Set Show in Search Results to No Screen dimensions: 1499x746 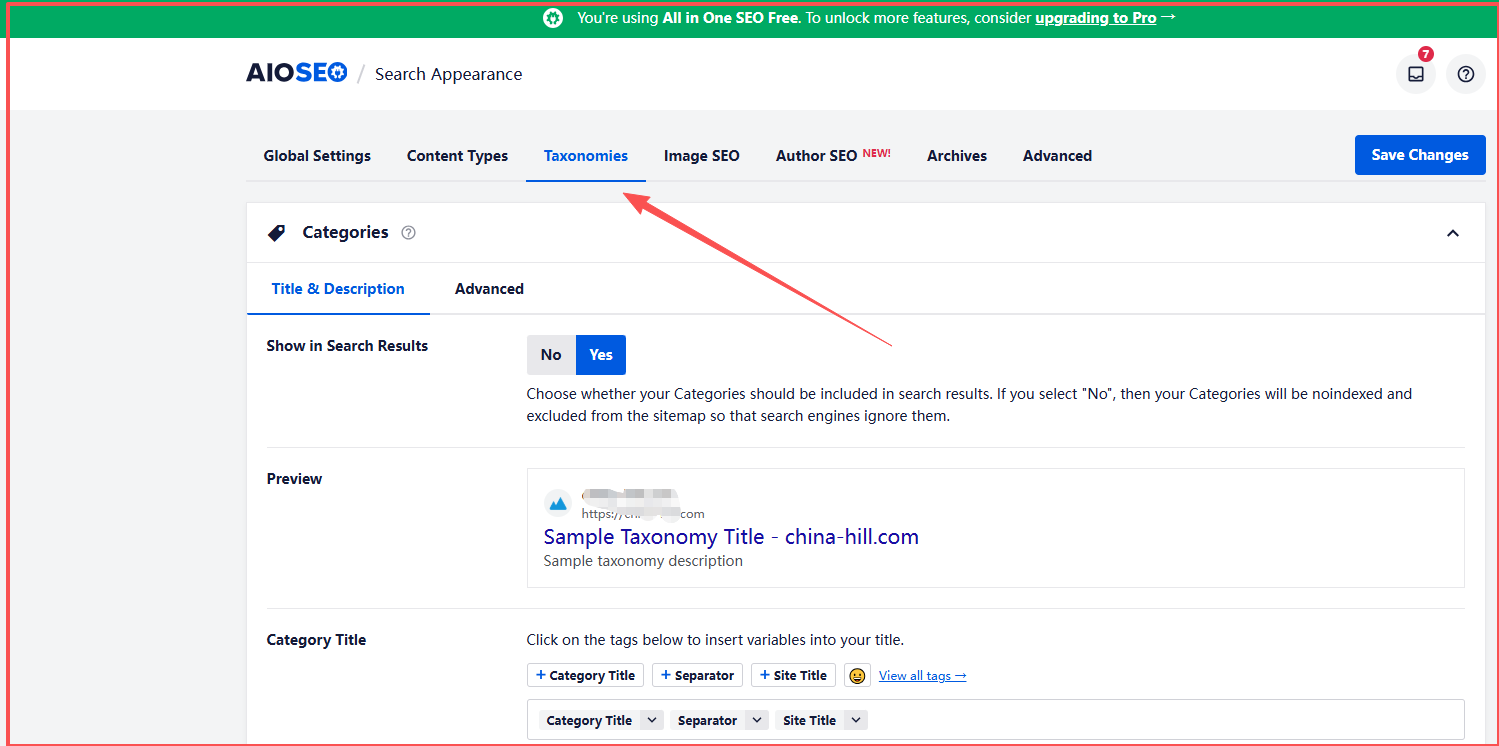click(551, 355)
